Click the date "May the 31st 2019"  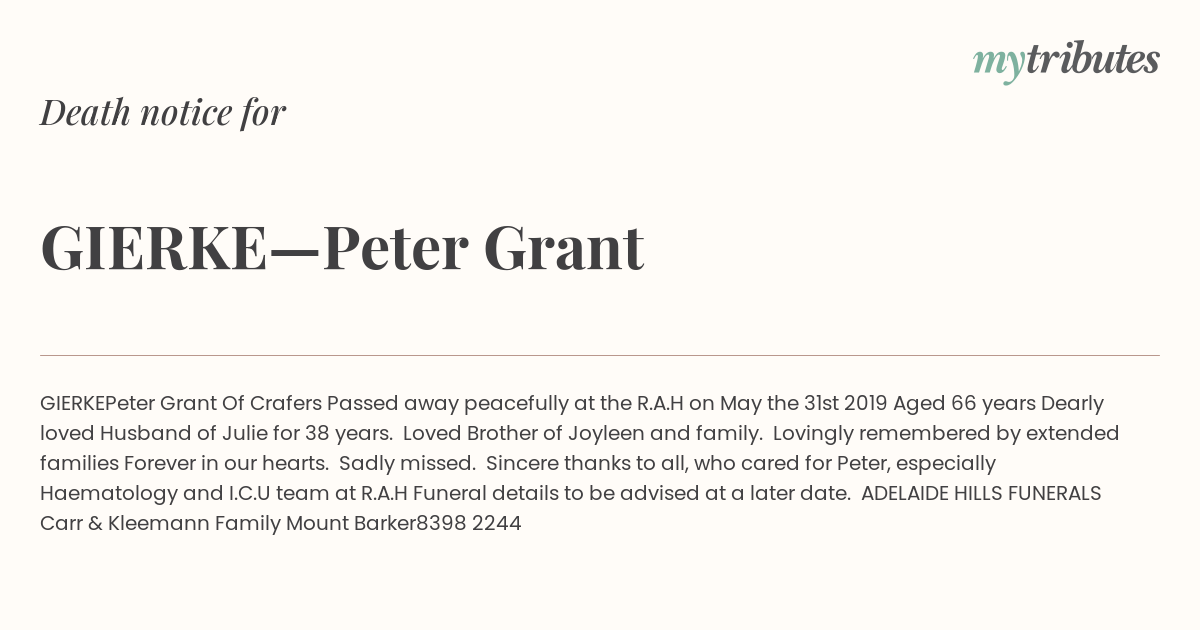[803, 403]
